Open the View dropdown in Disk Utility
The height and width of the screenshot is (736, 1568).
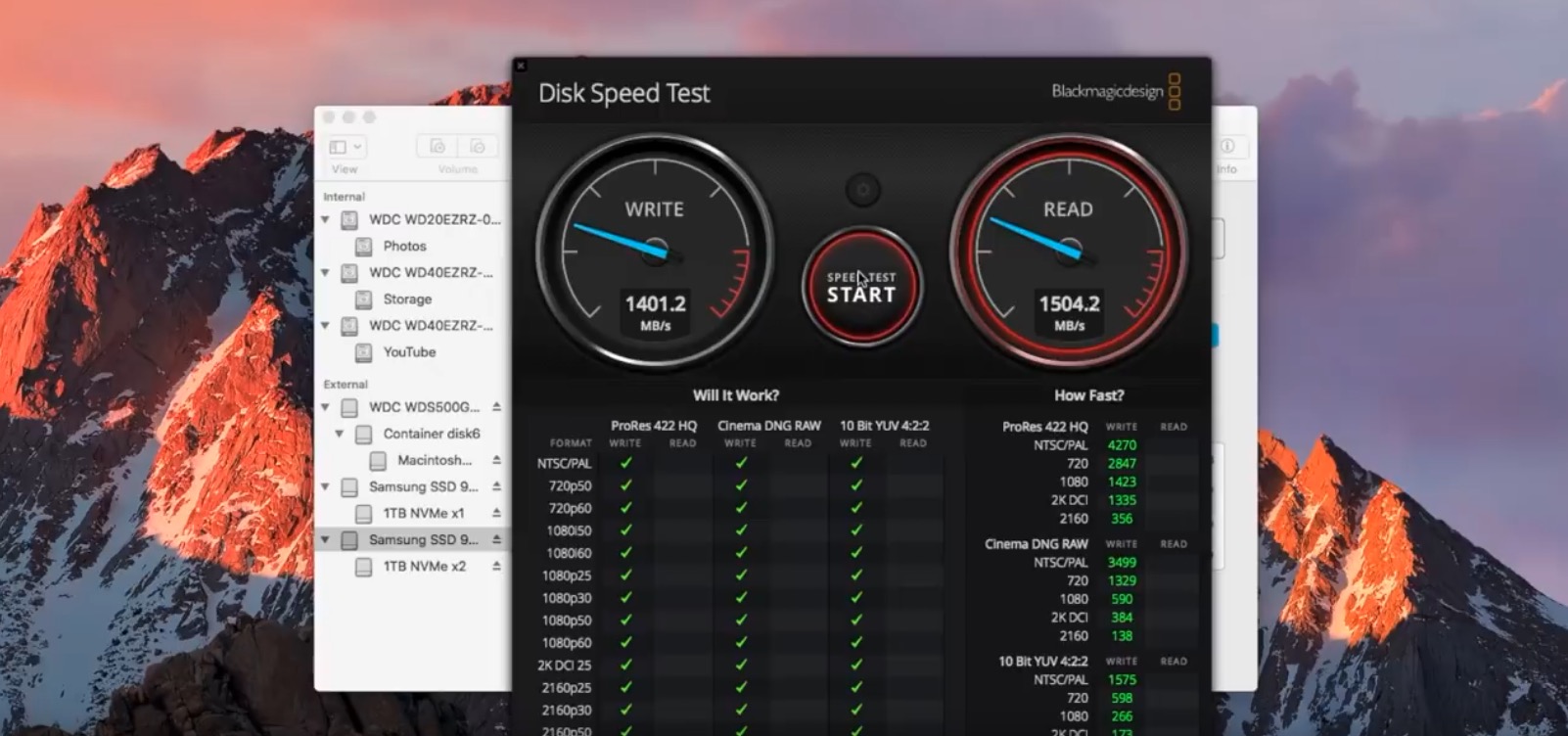coord(346,147)
